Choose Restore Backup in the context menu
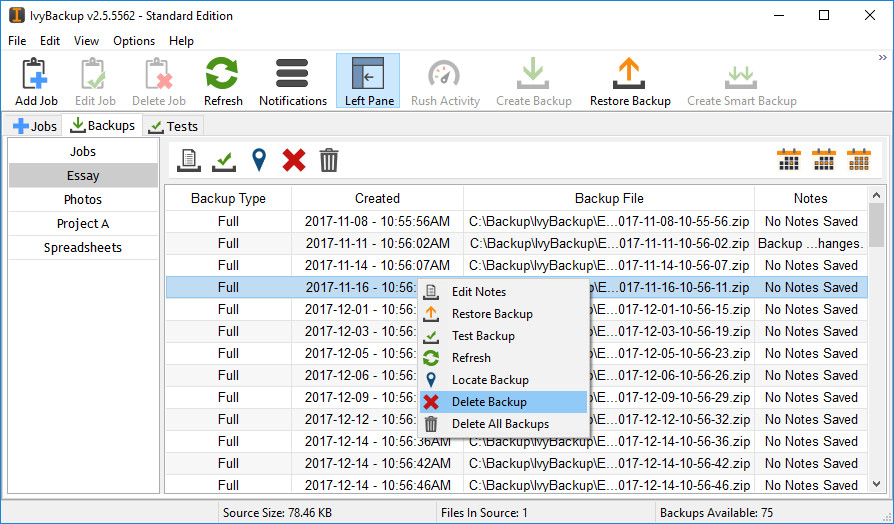The width and height of the screenshot is (894, 524). pos(503,314)
